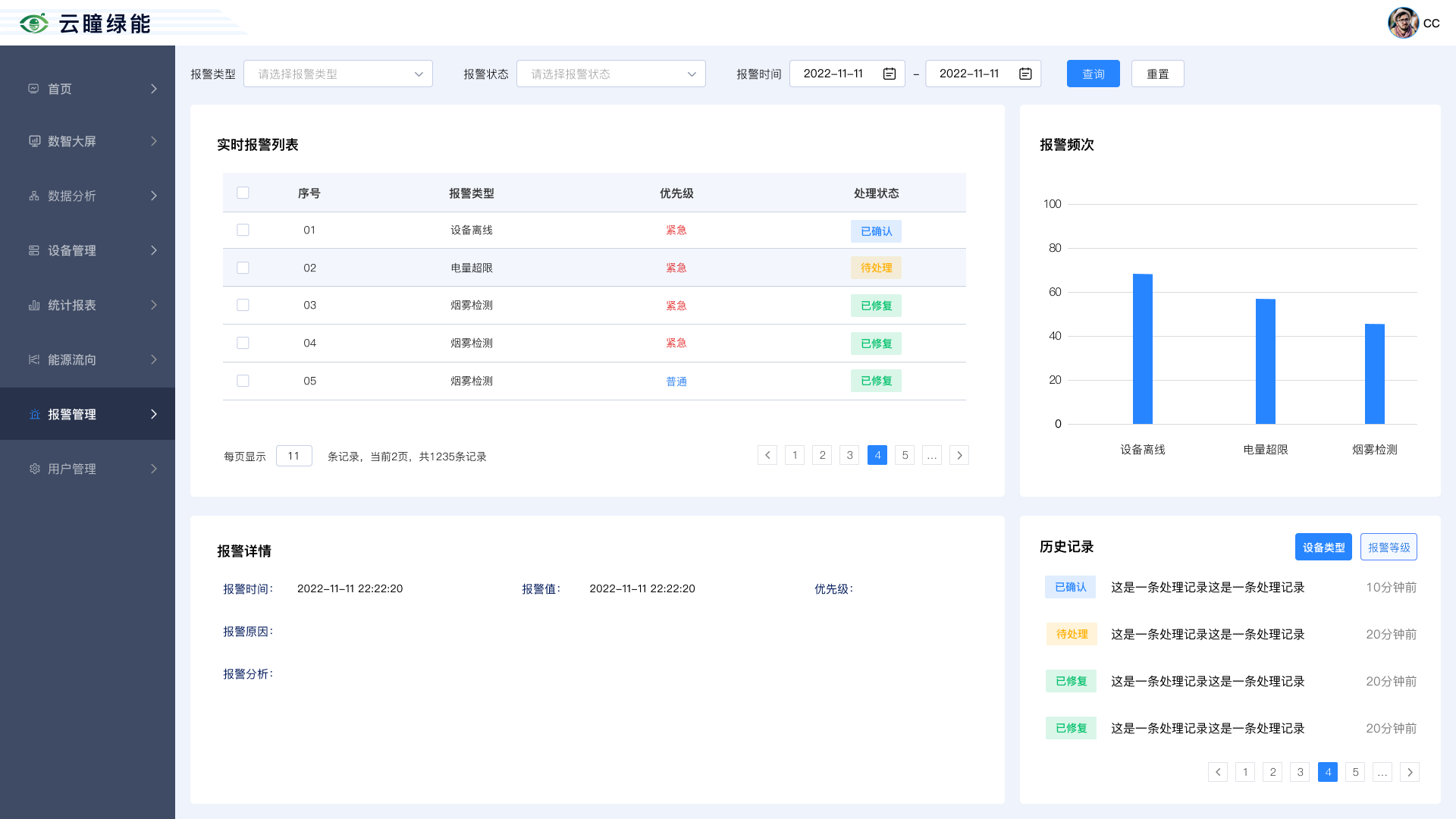Check the checkbox for row 02

243,268
